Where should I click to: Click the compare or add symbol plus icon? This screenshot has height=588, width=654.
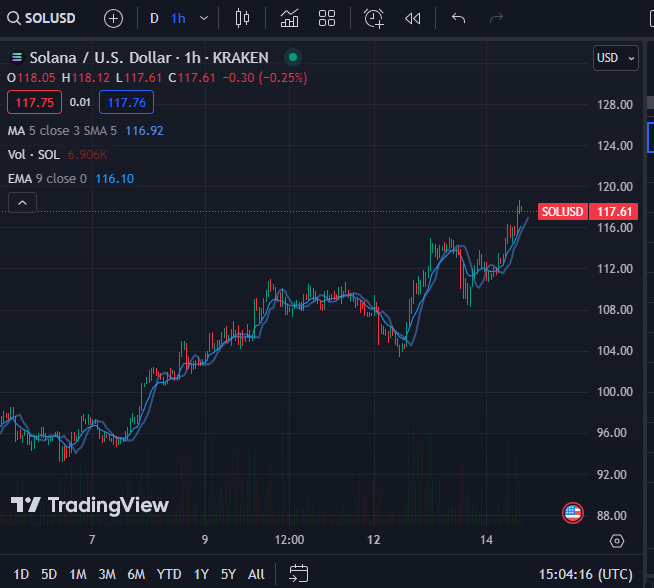(x=113, y=19)
